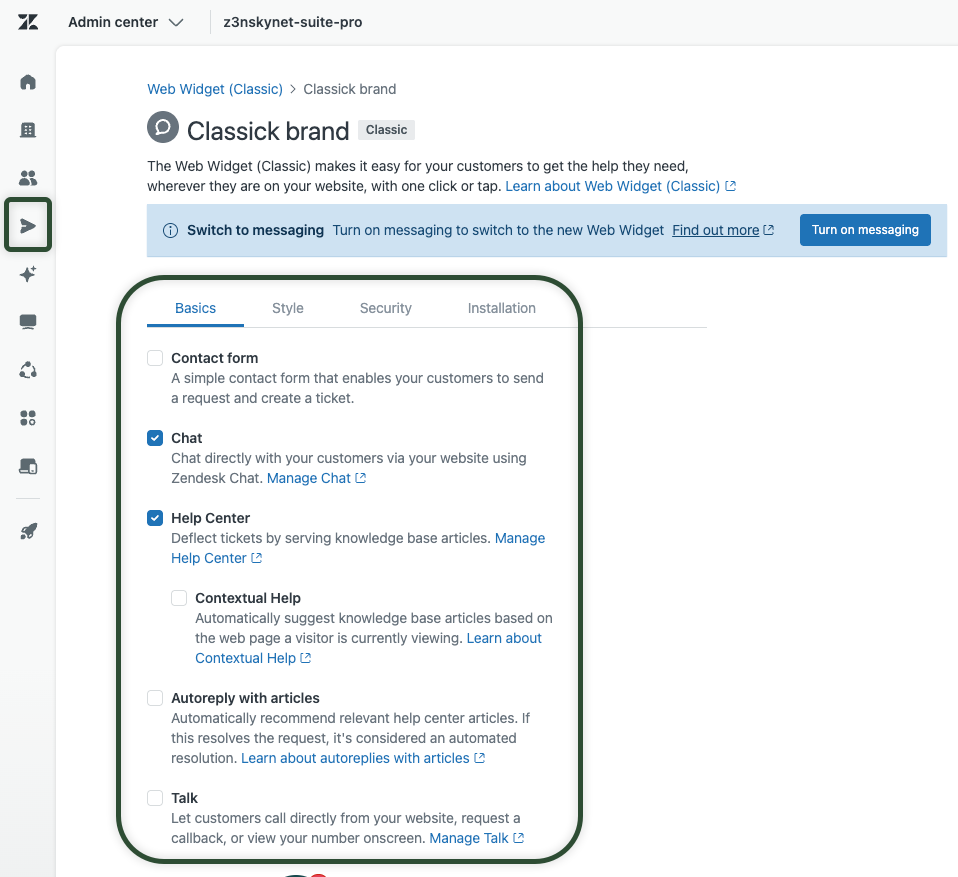This screenshot has height=877, width=958.
Task: Enable the Contextual Help checkbox
Action: click(x=179, y=598)
